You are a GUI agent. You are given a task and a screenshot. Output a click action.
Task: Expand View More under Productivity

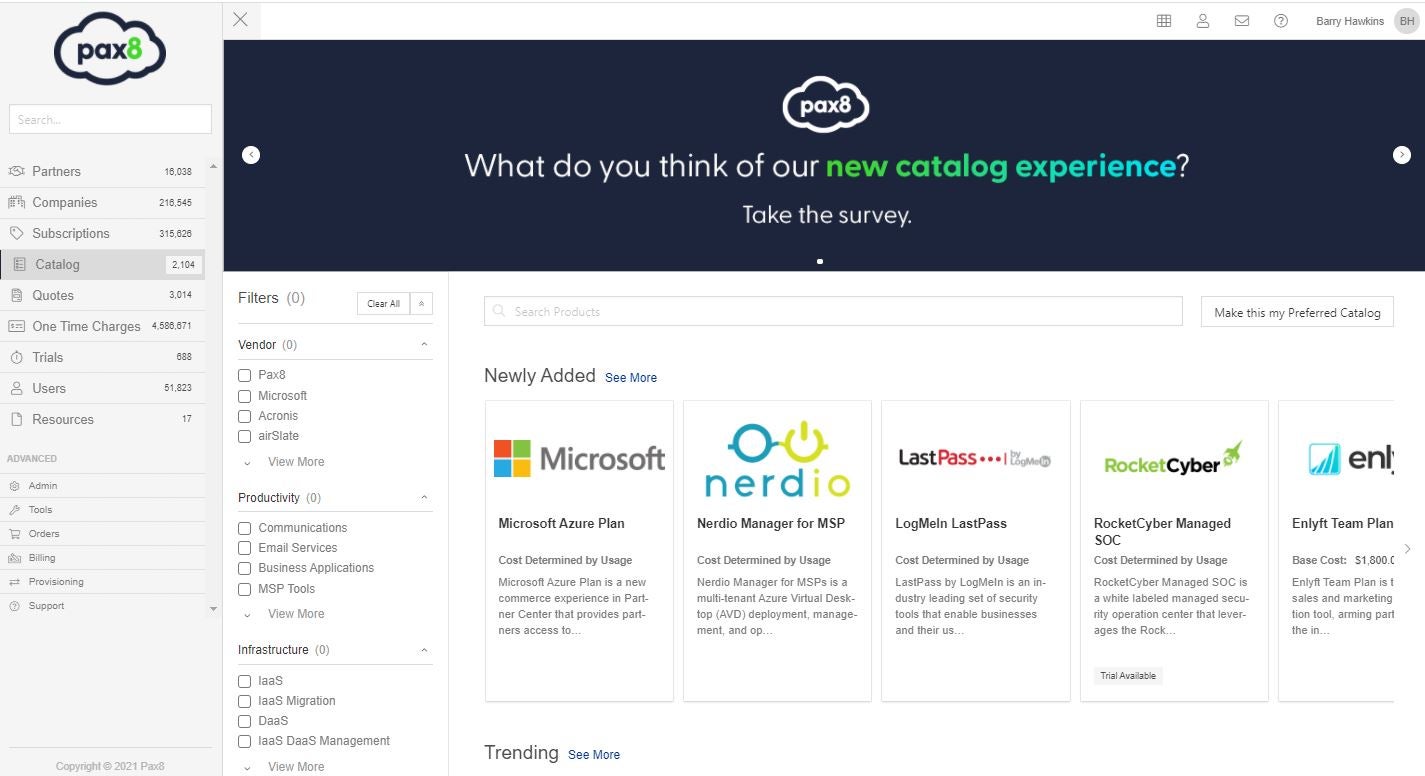296,614
